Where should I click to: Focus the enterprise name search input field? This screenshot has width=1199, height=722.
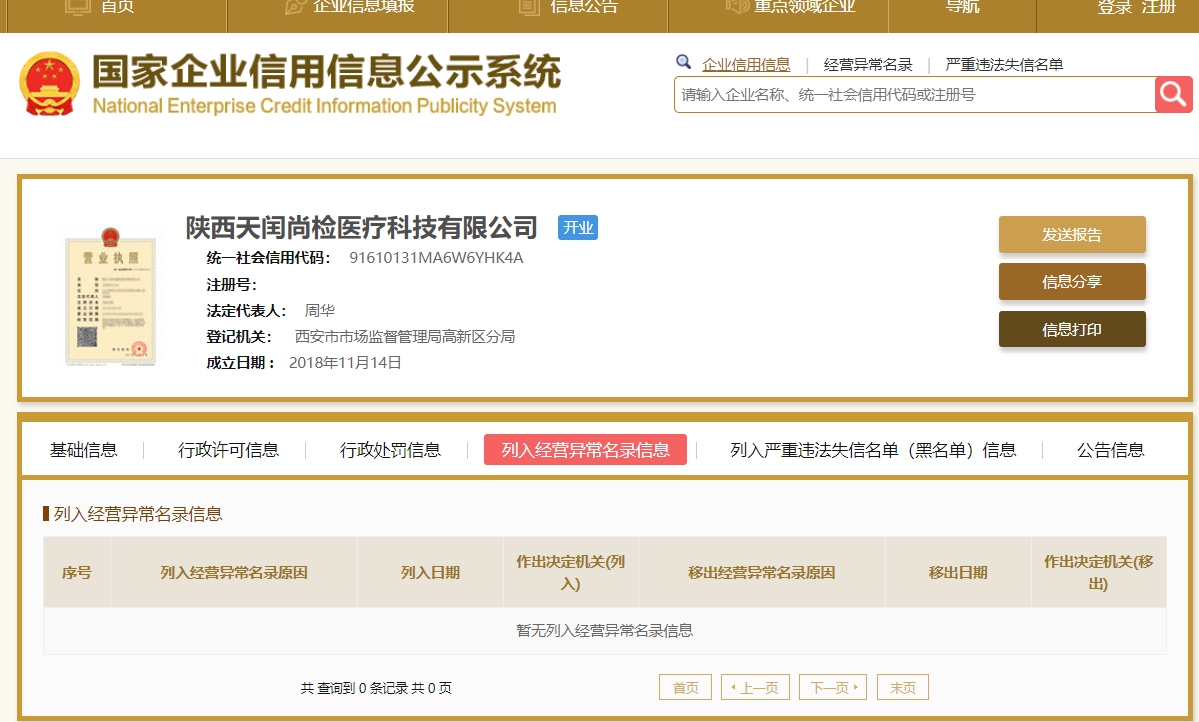[x=915, y=95]
